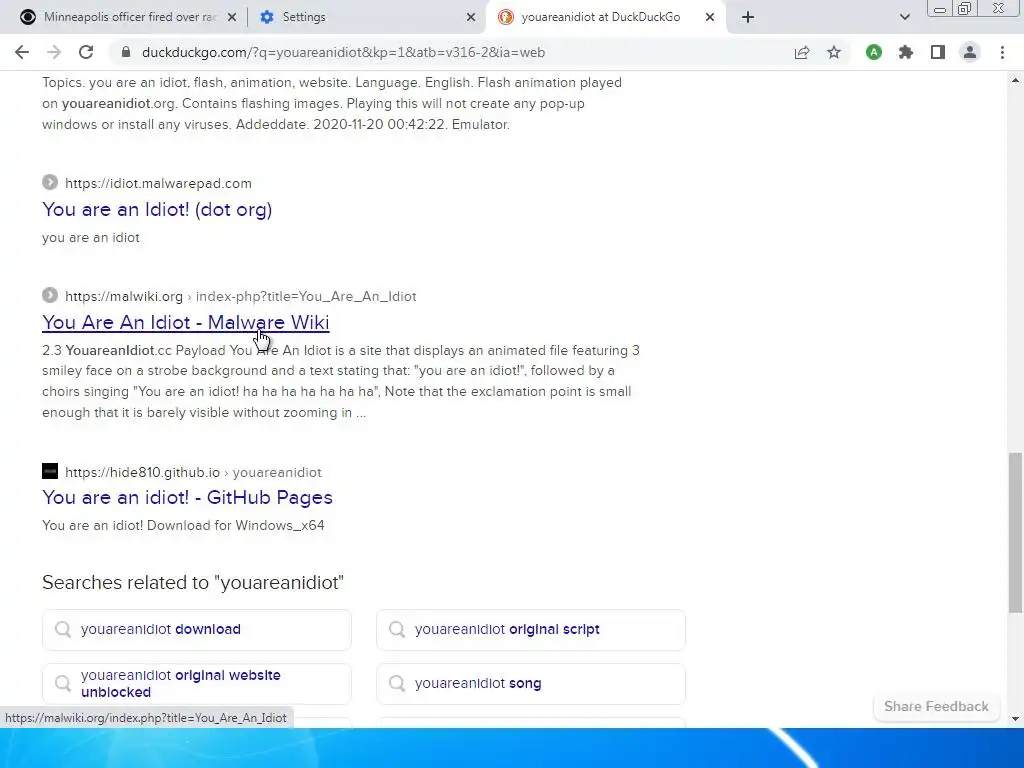
Task: Open Chrome's three-dot menu
Action: [1002, 52]
